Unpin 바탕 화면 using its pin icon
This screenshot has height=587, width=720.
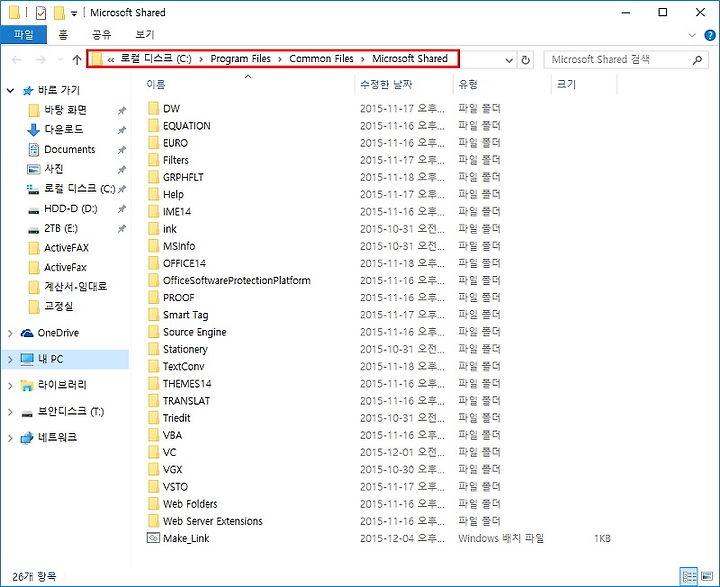tap(122, 111)
